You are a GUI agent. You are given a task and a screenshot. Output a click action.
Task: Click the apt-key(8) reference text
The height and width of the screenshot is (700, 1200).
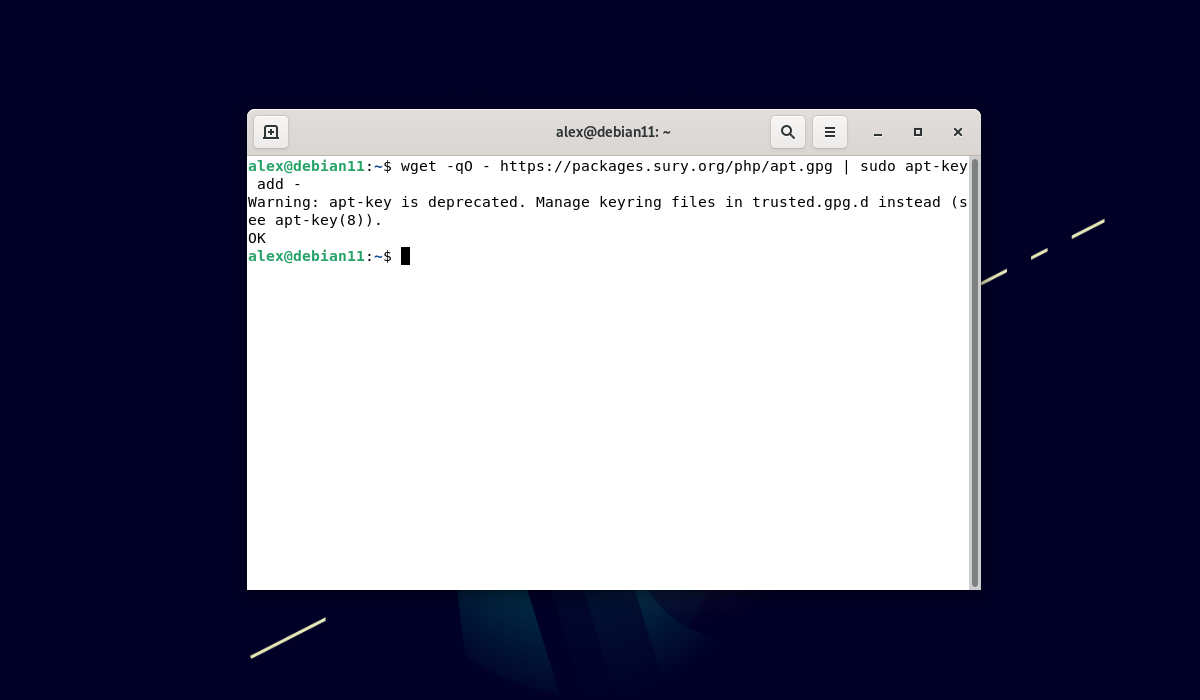click(x=324, y=220)
